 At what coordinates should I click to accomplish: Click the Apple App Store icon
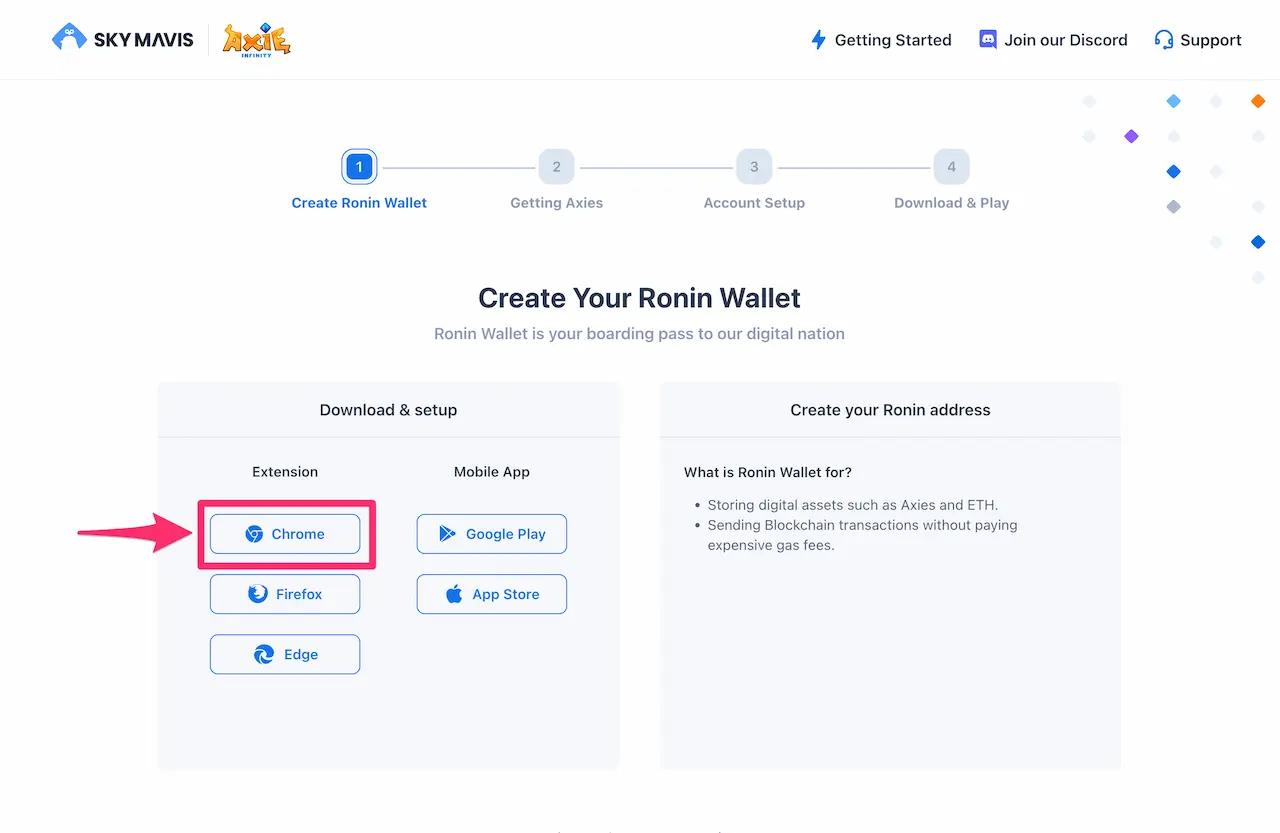tap(454, 594)
